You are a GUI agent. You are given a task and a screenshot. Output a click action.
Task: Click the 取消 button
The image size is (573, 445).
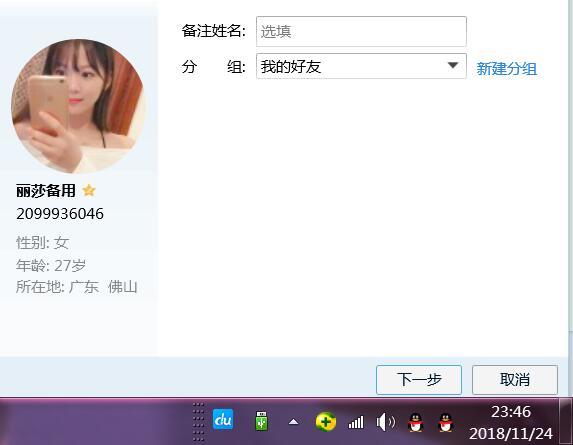click(515, 380)
